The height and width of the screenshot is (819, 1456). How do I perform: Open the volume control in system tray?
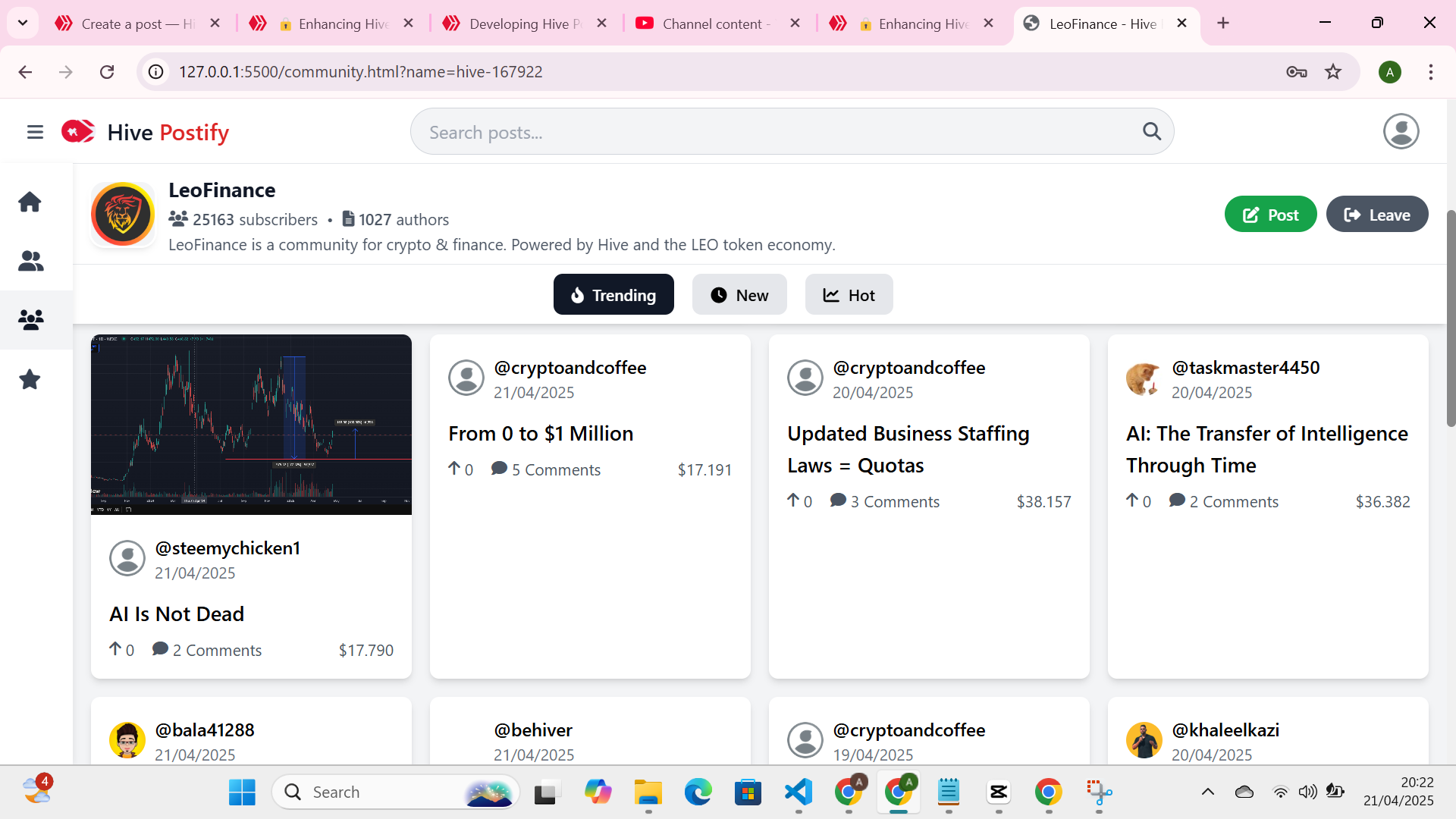1307,792
